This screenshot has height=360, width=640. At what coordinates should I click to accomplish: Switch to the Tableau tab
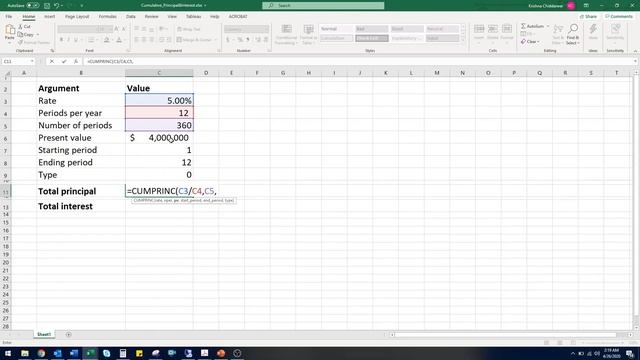(x=193, y=17)
